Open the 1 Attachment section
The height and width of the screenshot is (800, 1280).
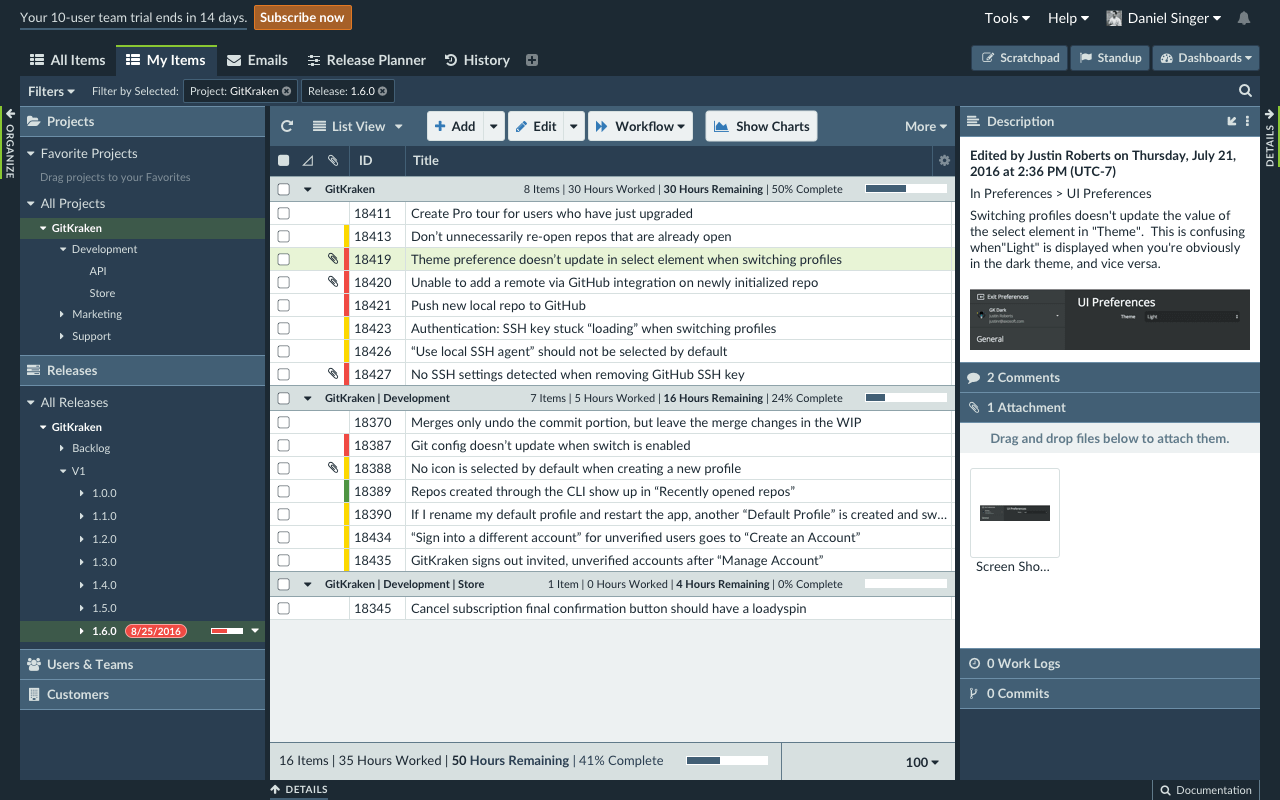click(1110, 407)
